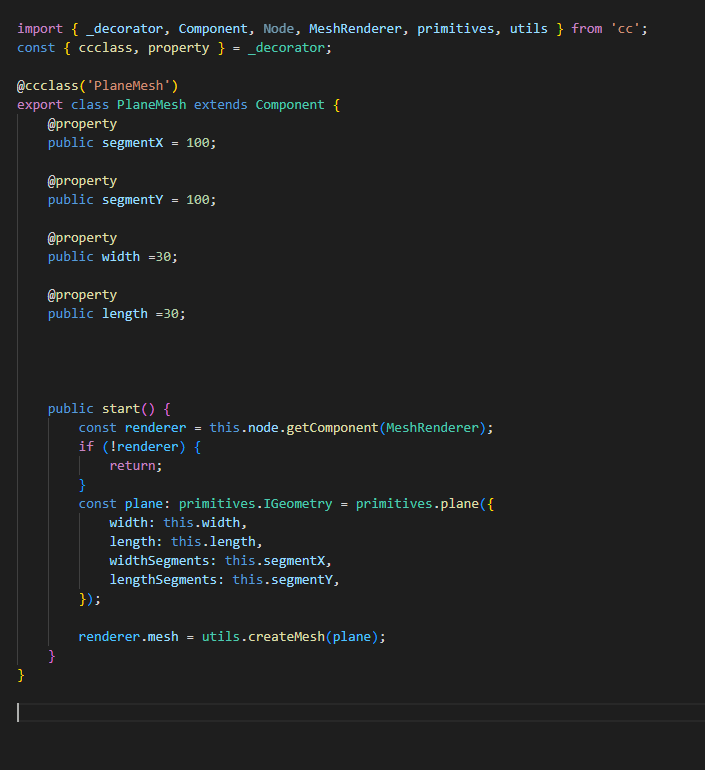Viewport: 705px width, 770px height.
Task: Click '!renderer' inside the if condition
Action: coord(144,446)
